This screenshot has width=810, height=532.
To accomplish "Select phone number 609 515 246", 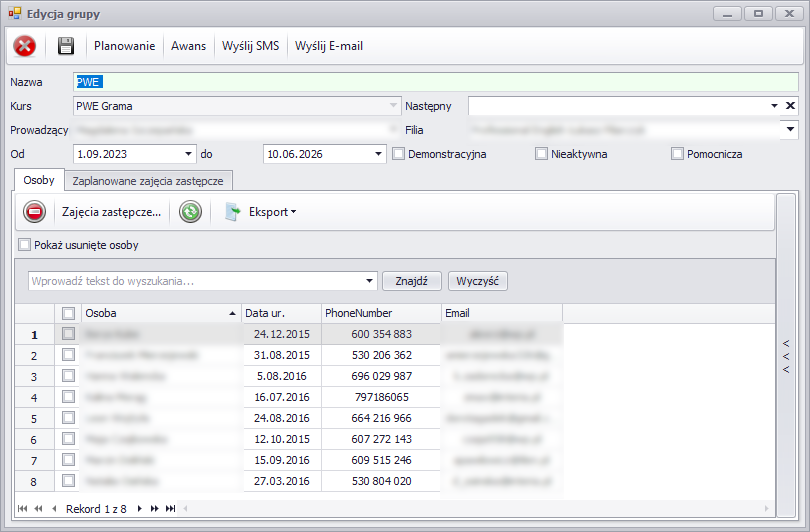I will click(x=381, y=460).
